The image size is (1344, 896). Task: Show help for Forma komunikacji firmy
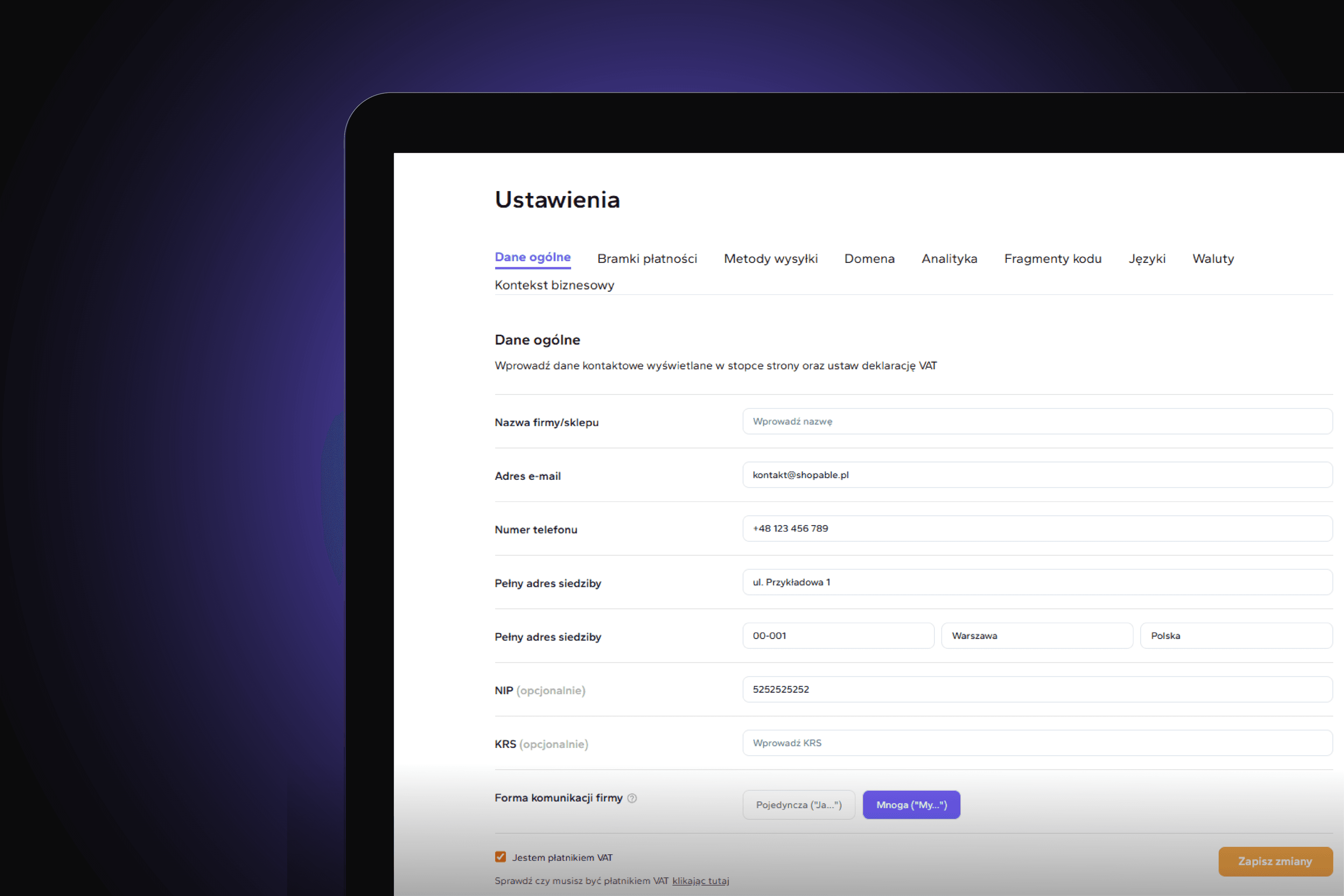[x=632, y=799]
